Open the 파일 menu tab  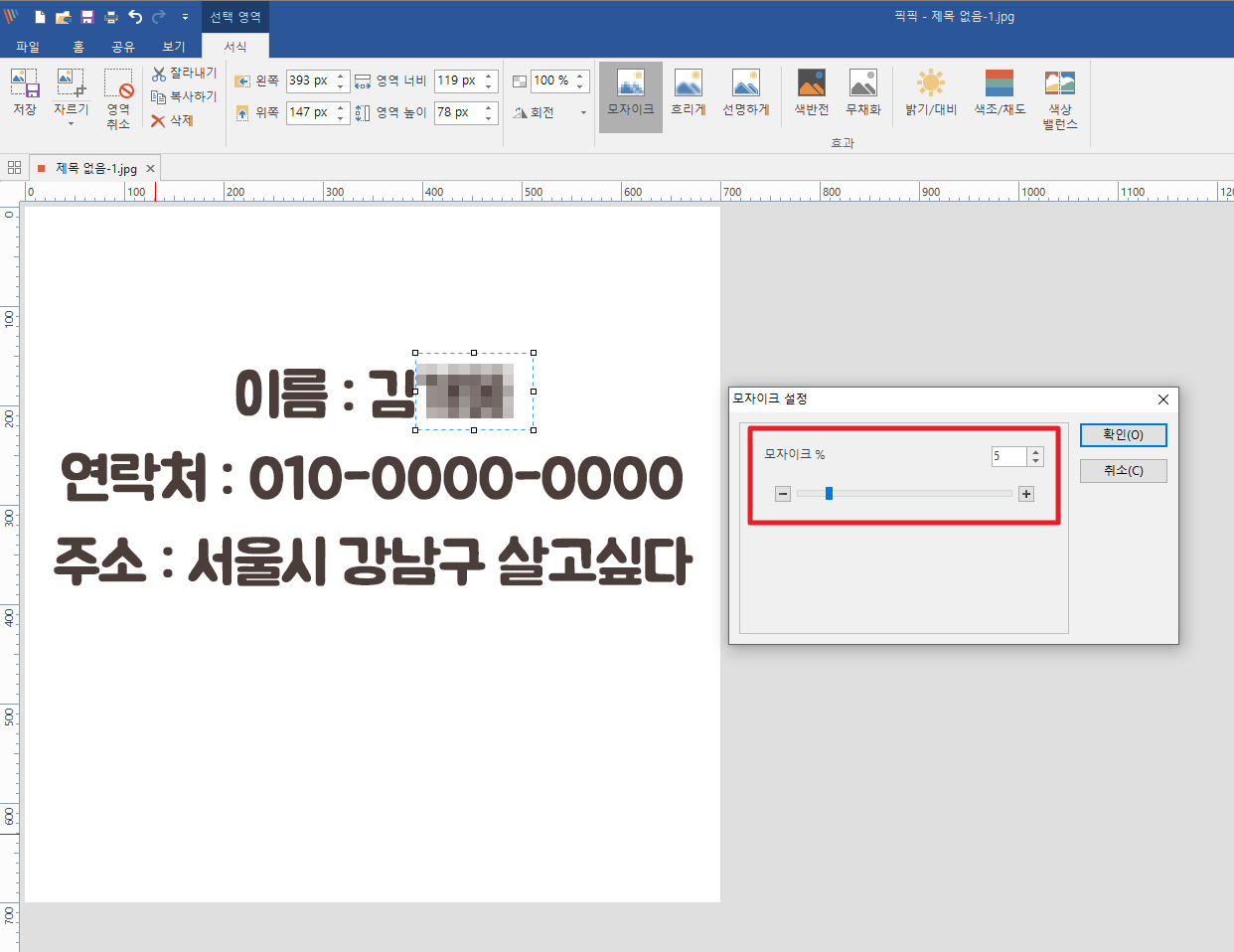[x=28, y=47]
